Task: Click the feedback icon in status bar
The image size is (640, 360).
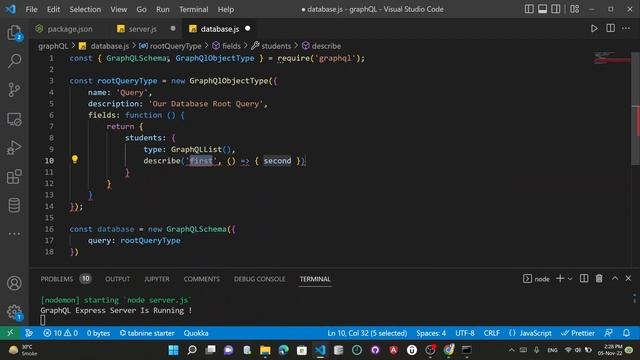Action: tap(609, 333)
